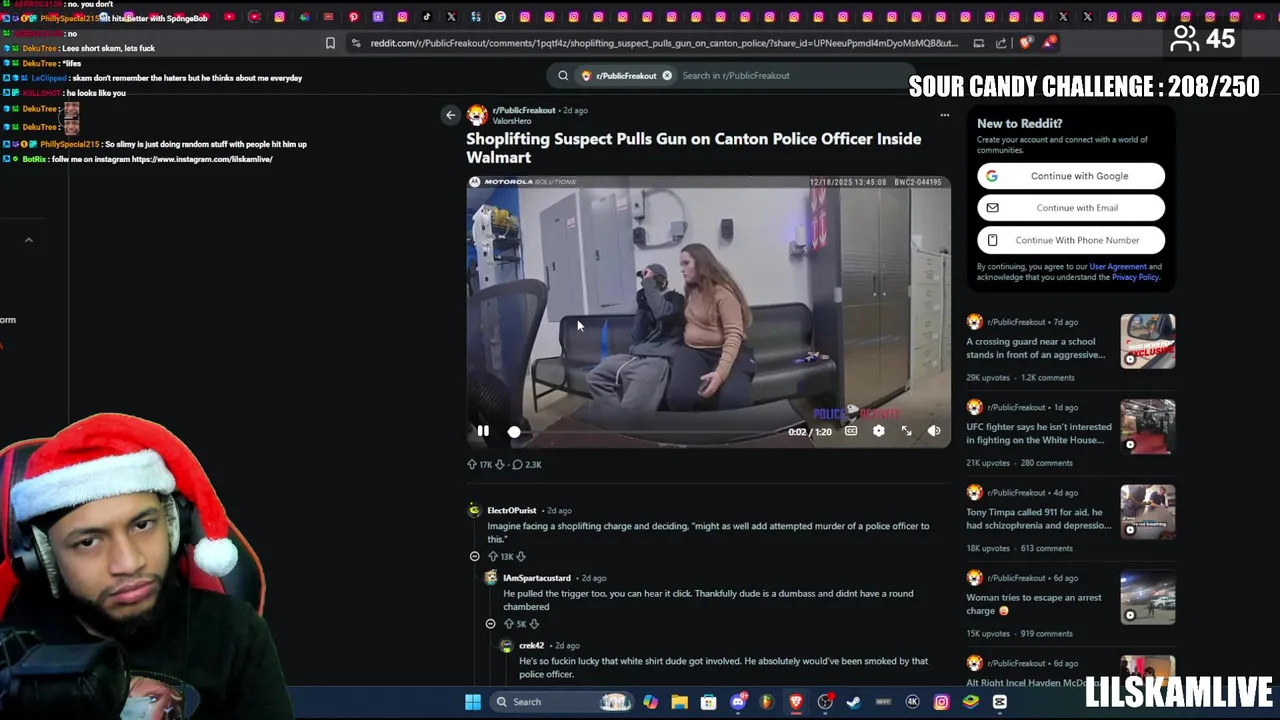This screenshot has width=1280, height=720.
Task: Open Instagram app from the taskbar
Action: 941,702
